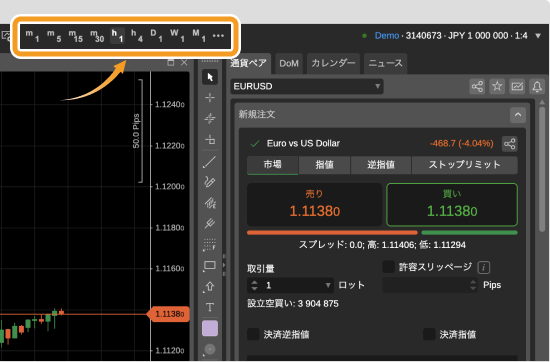Switch to the カレンダー tab

[x=333, y=63]
